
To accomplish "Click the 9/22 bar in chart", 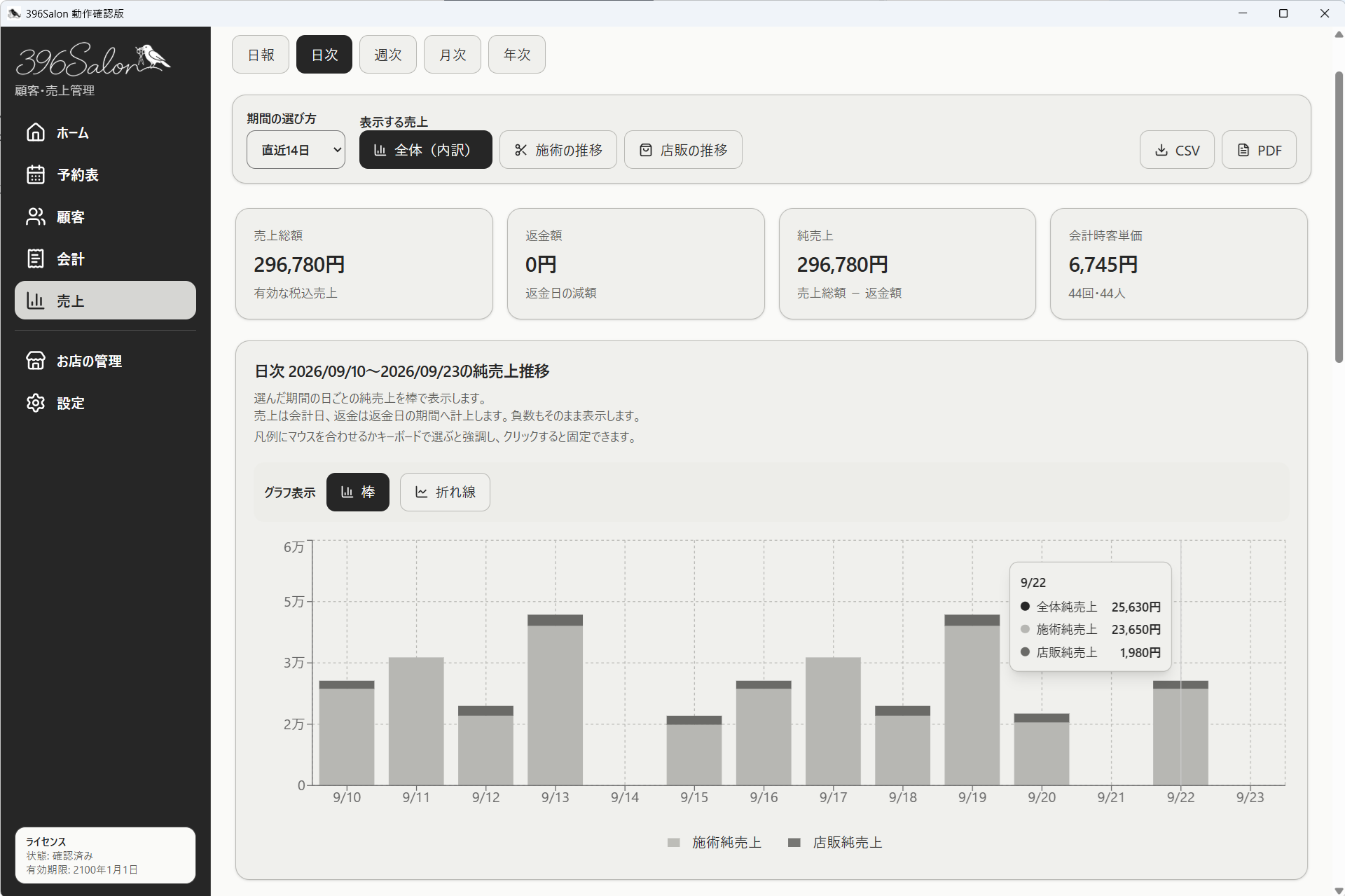I will (x=1180, y=733).
